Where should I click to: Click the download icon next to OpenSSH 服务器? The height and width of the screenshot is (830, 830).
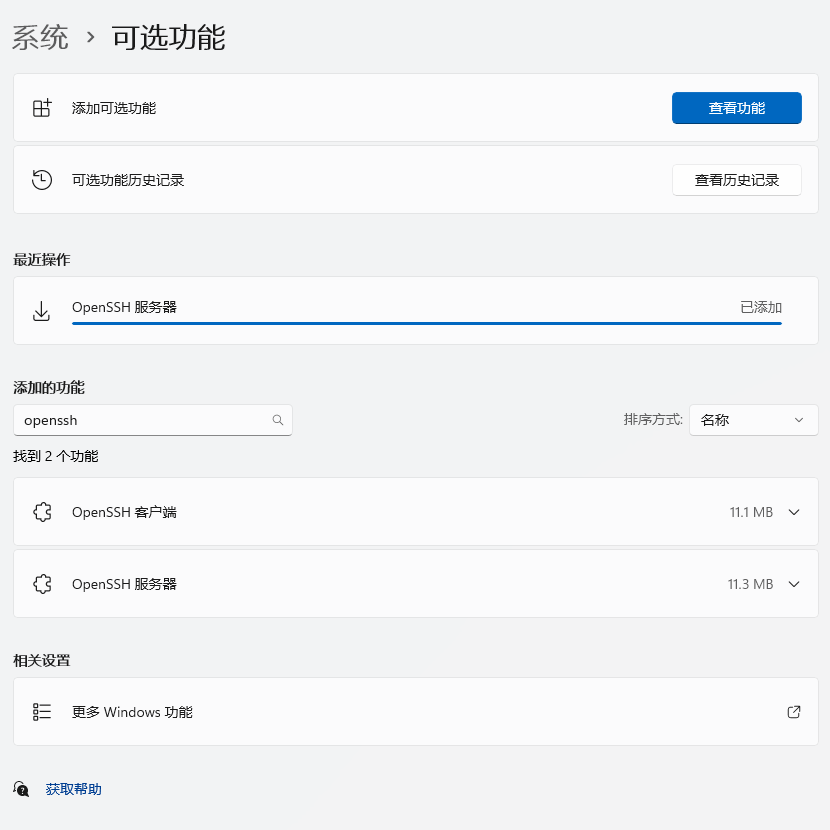point(41,310)
